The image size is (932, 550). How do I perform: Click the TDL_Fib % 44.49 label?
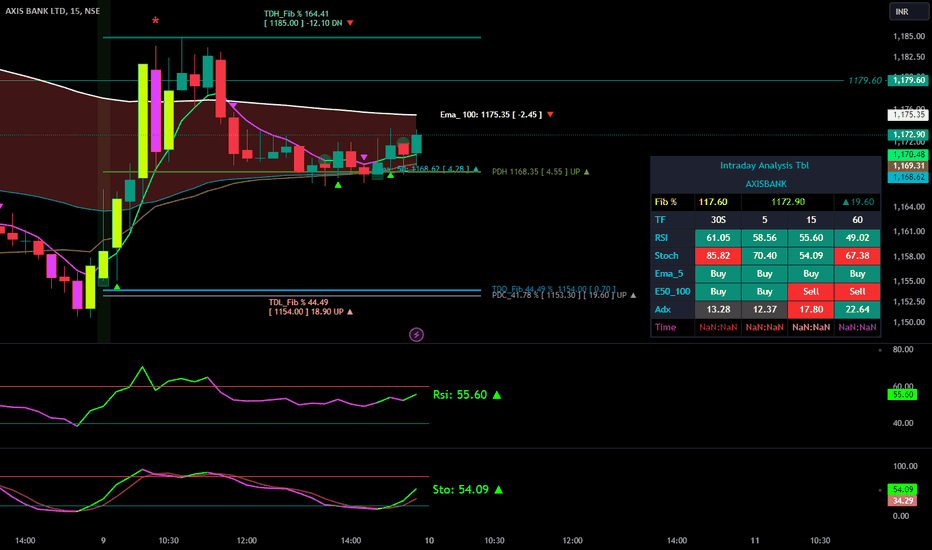pos(298,302)
